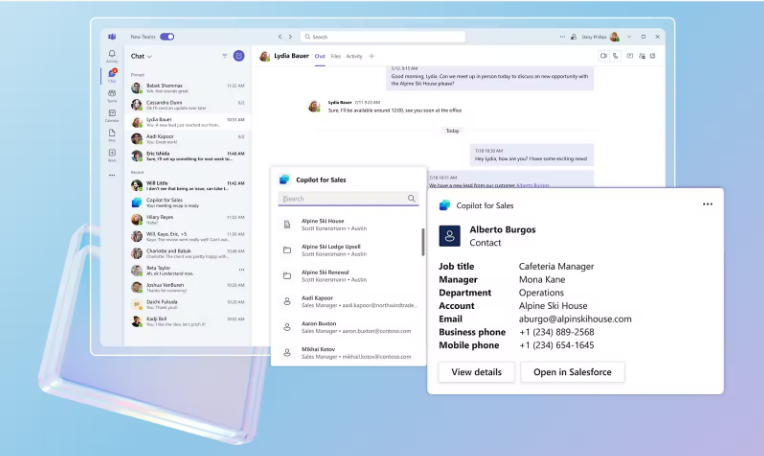Image resolution: width=764 pixels, height=456 pixels.
Task: Click Open in Salesforce button
Action: (x=572, y=372)
